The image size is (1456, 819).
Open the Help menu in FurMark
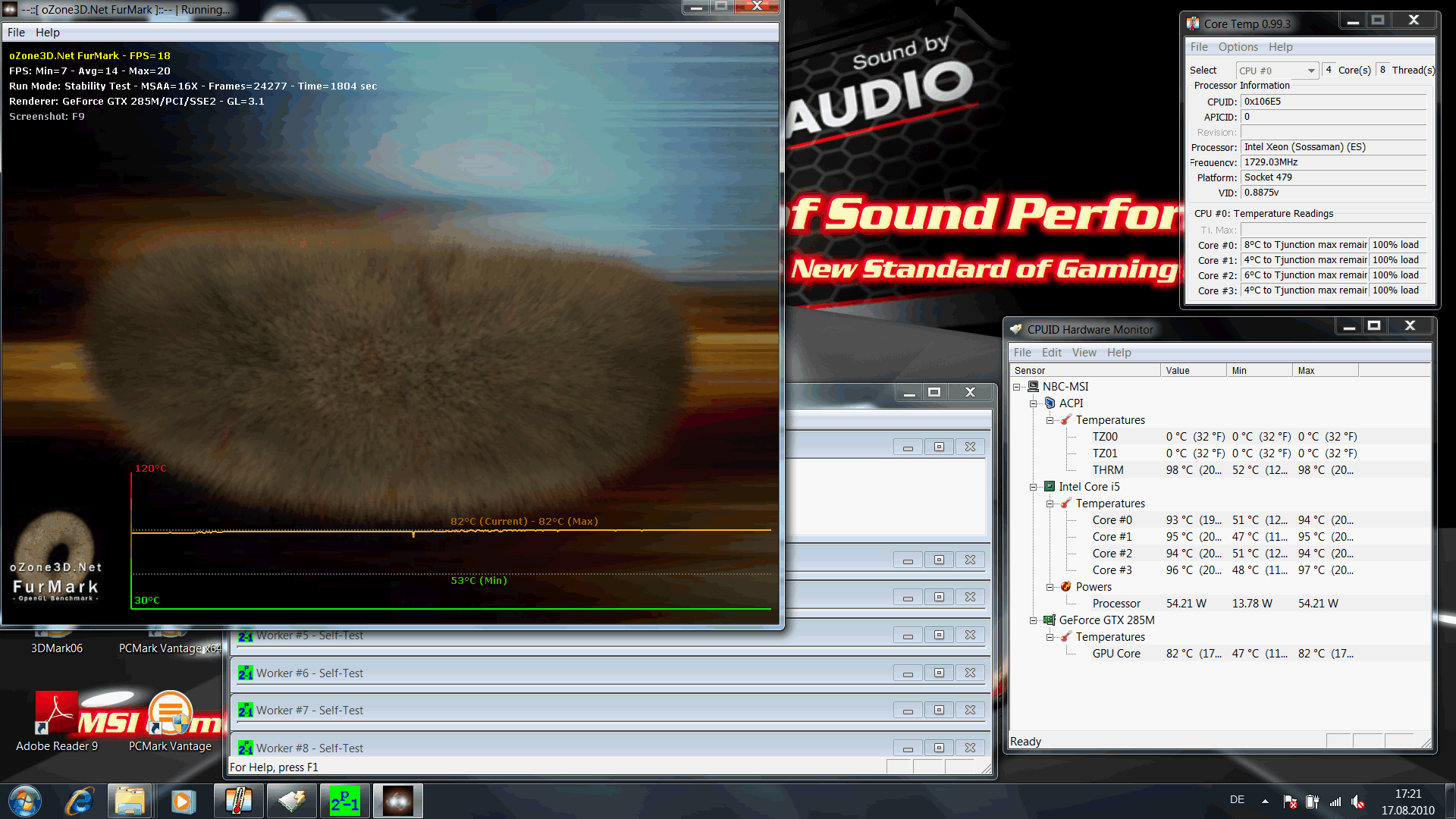47,33
